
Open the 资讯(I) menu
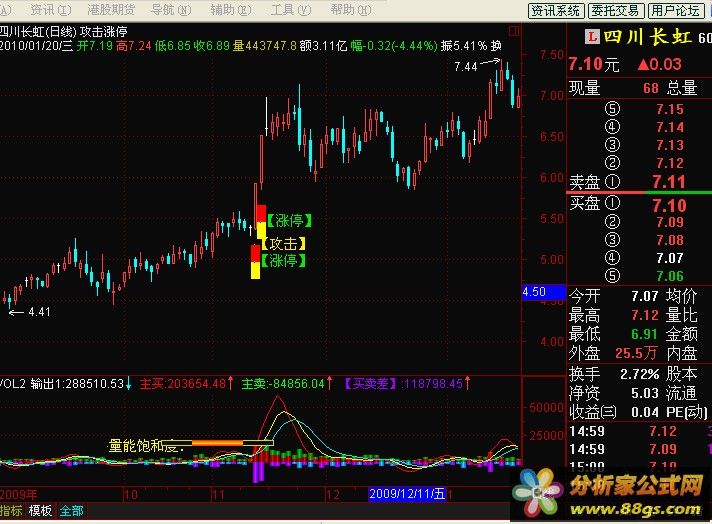51,9
